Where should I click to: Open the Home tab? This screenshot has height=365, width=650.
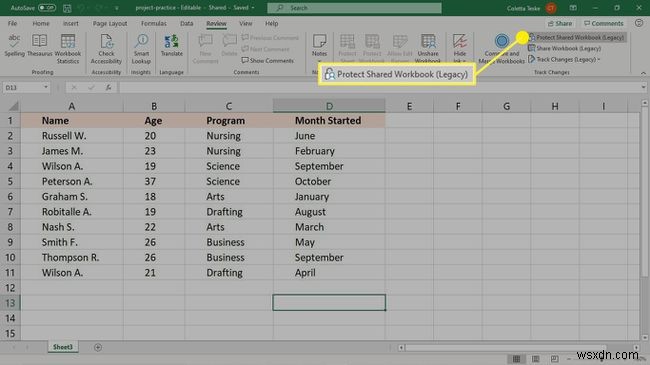[x=41, y=24]
